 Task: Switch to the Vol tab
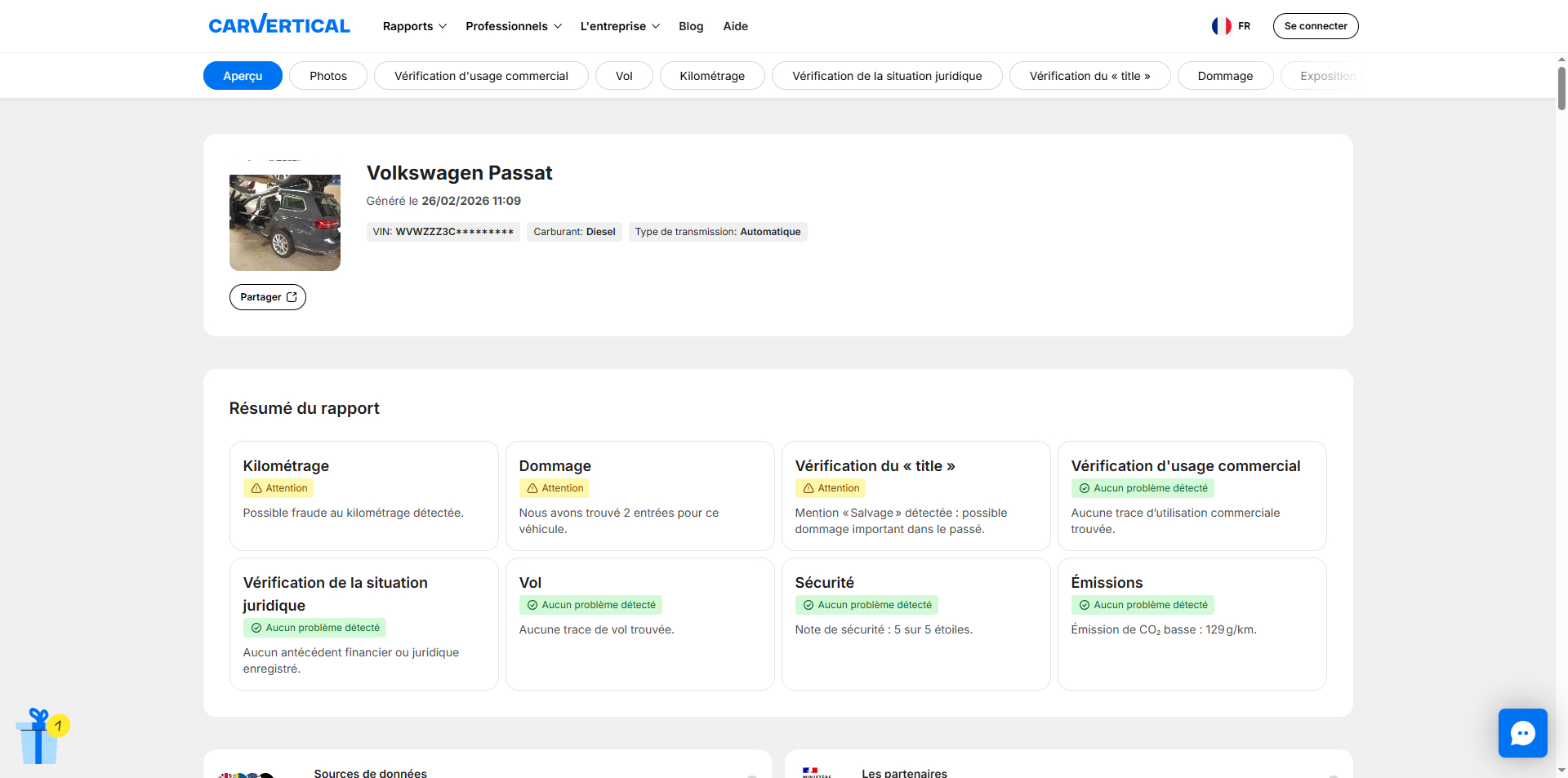624,76
